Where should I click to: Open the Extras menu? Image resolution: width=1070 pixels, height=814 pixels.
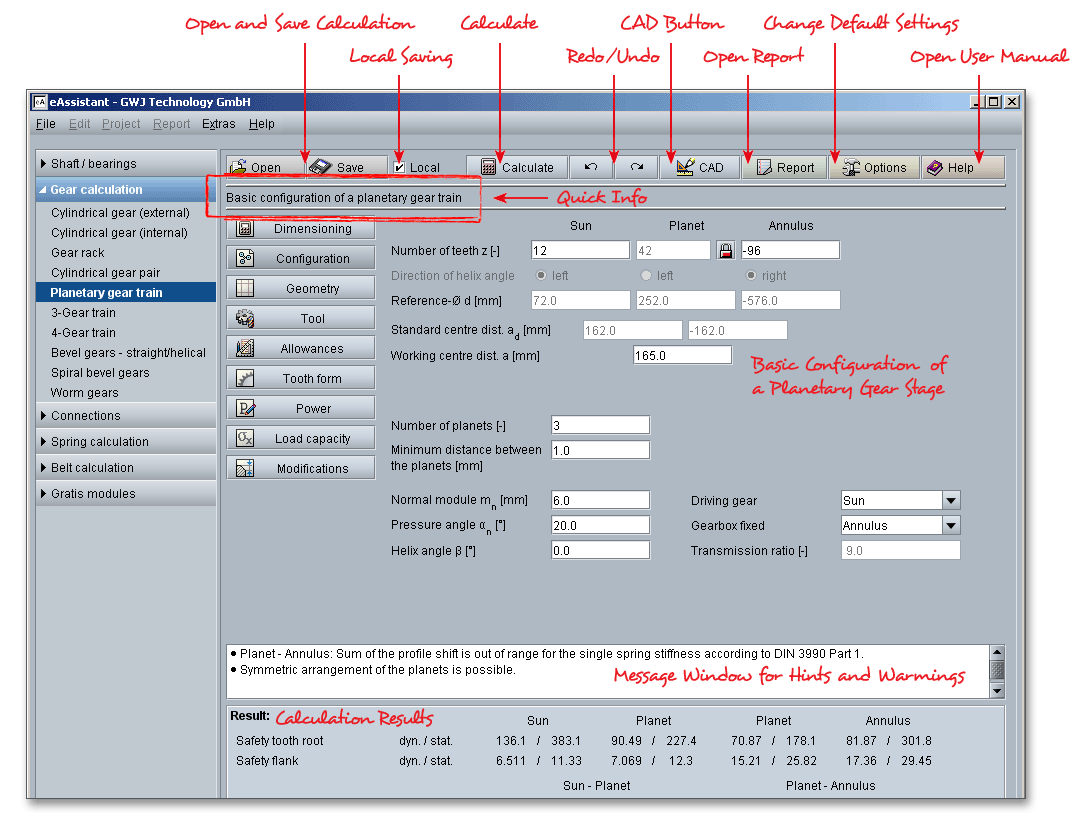click(218, 124)
